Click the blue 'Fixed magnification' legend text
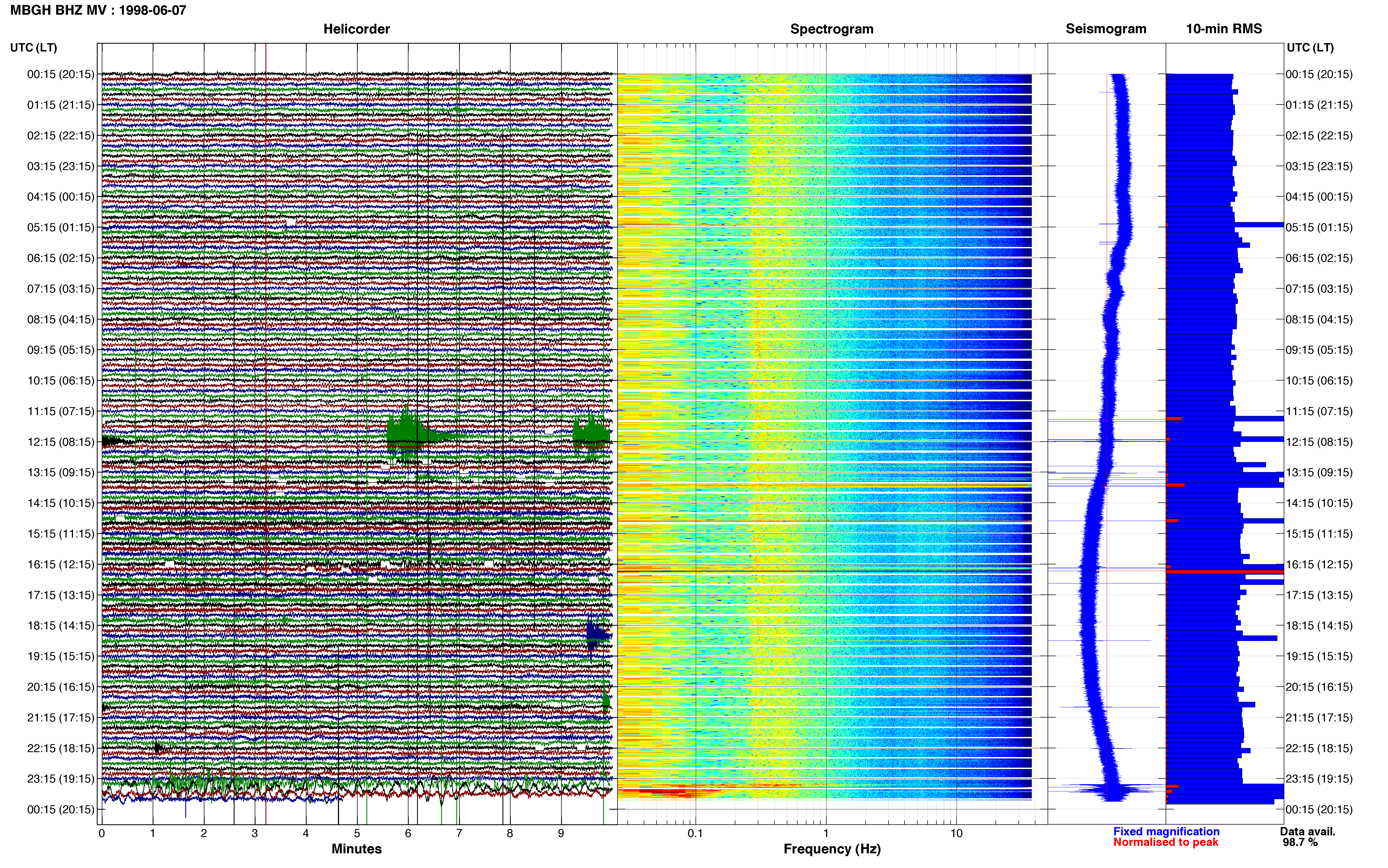 1166,832
